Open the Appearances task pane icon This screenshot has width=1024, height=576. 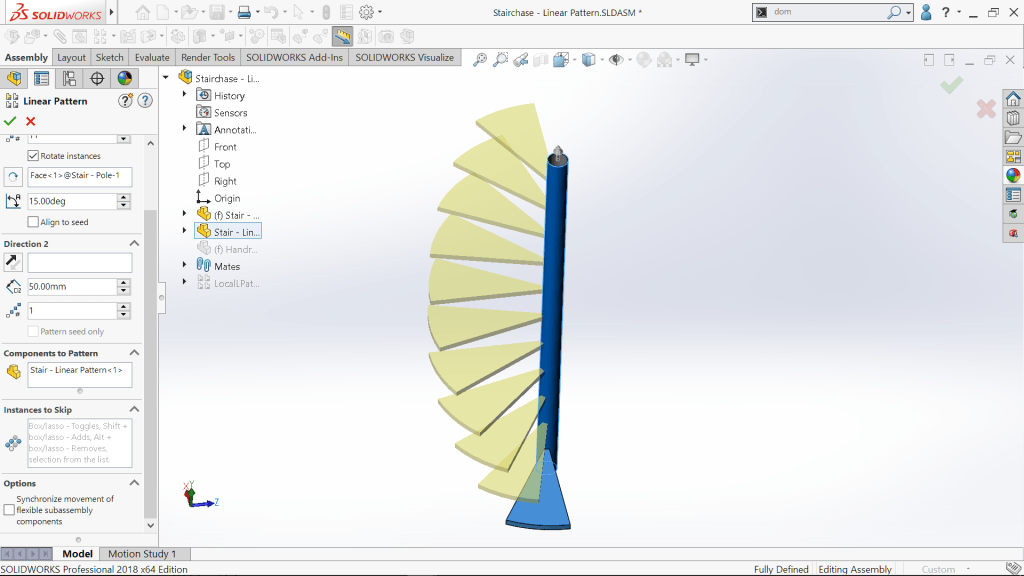click(x=1013, y=175)
